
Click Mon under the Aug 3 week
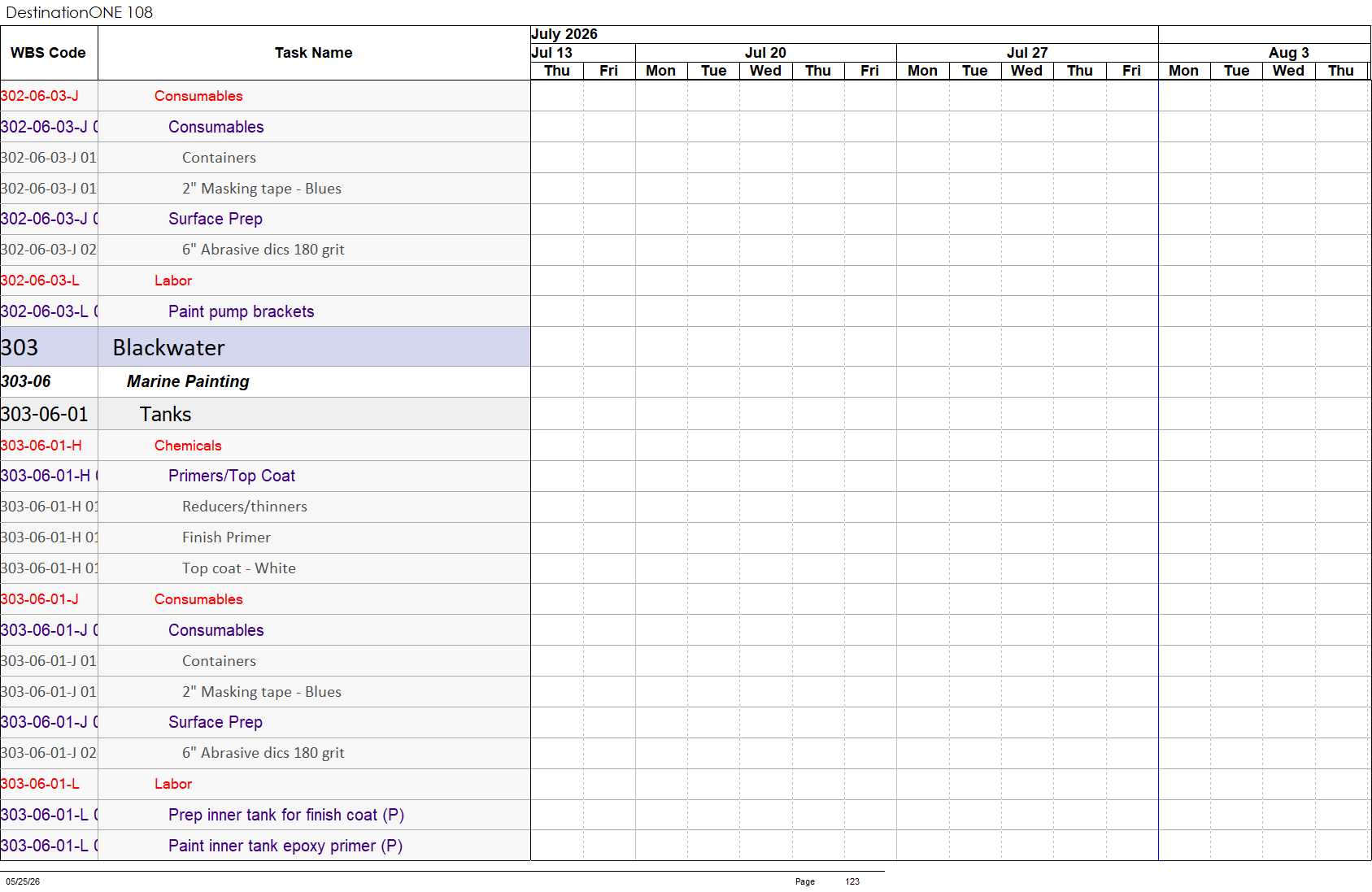point(1183,71)
